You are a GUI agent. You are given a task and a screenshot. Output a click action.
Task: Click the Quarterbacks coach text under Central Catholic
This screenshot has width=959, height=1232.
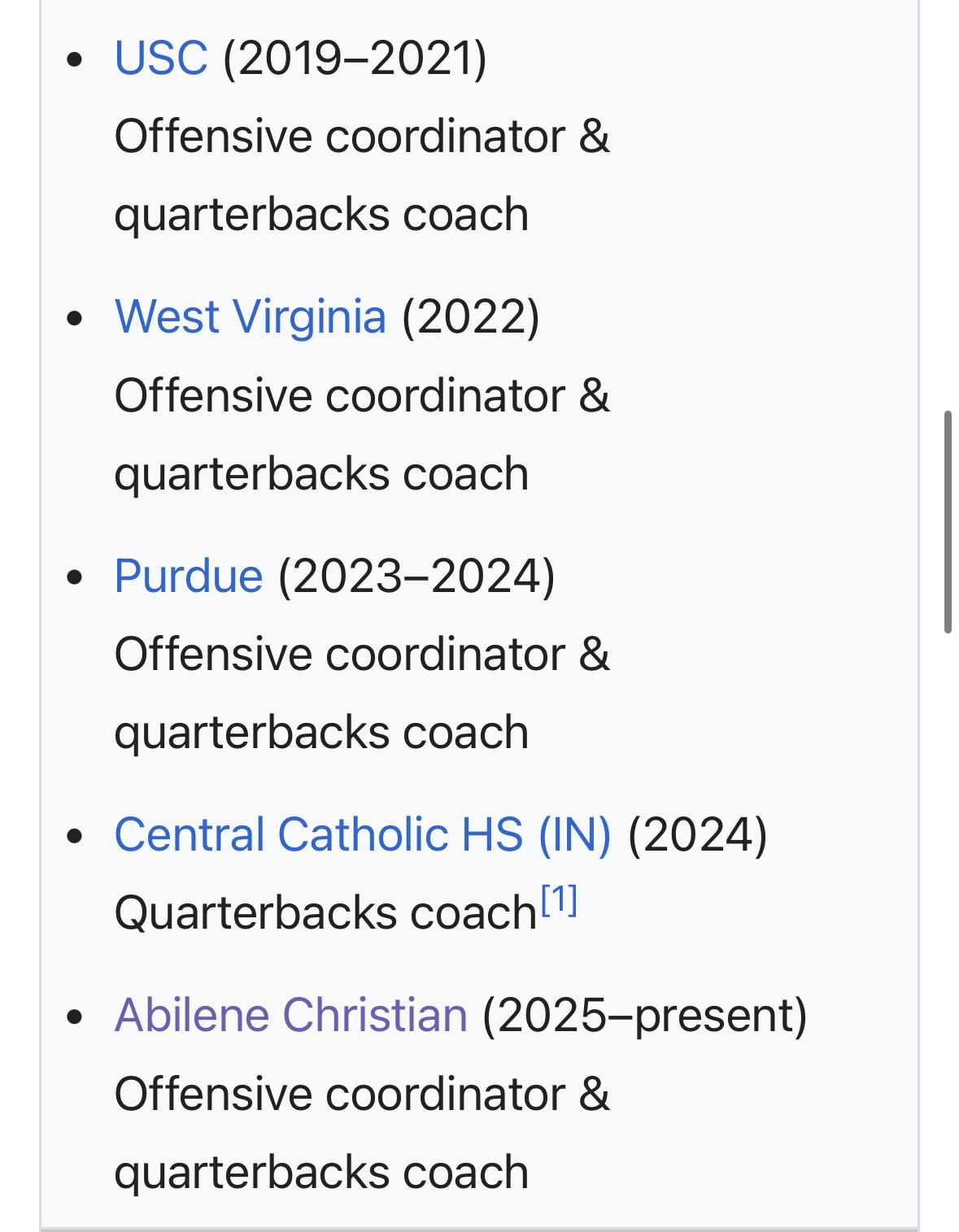(x=325, y=913)
